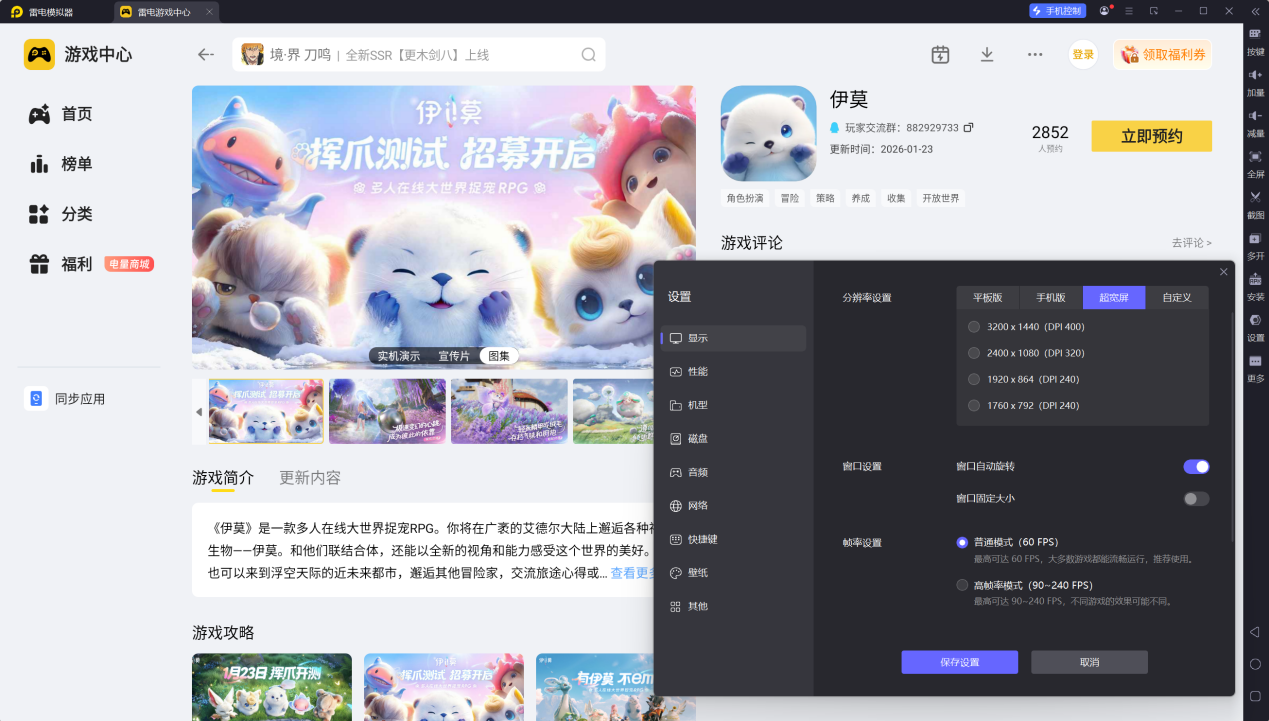Screen dimensions: 1269x721
Task: Click the 保存设置 button
Action: pos(959,662)
